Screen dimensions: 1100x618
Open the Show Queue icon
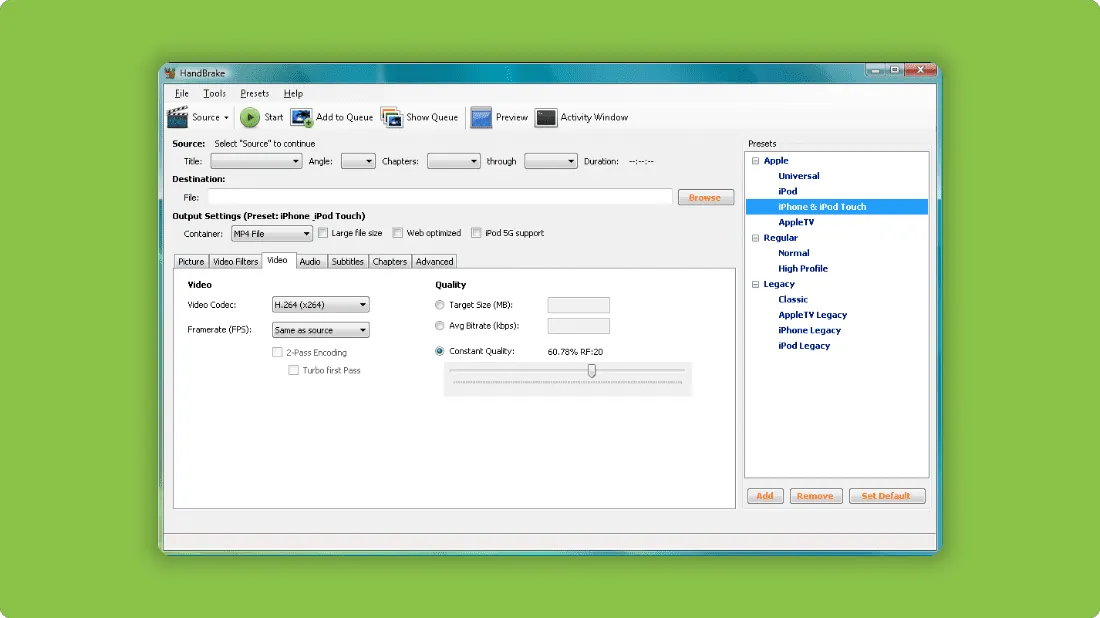coord(392,117)
